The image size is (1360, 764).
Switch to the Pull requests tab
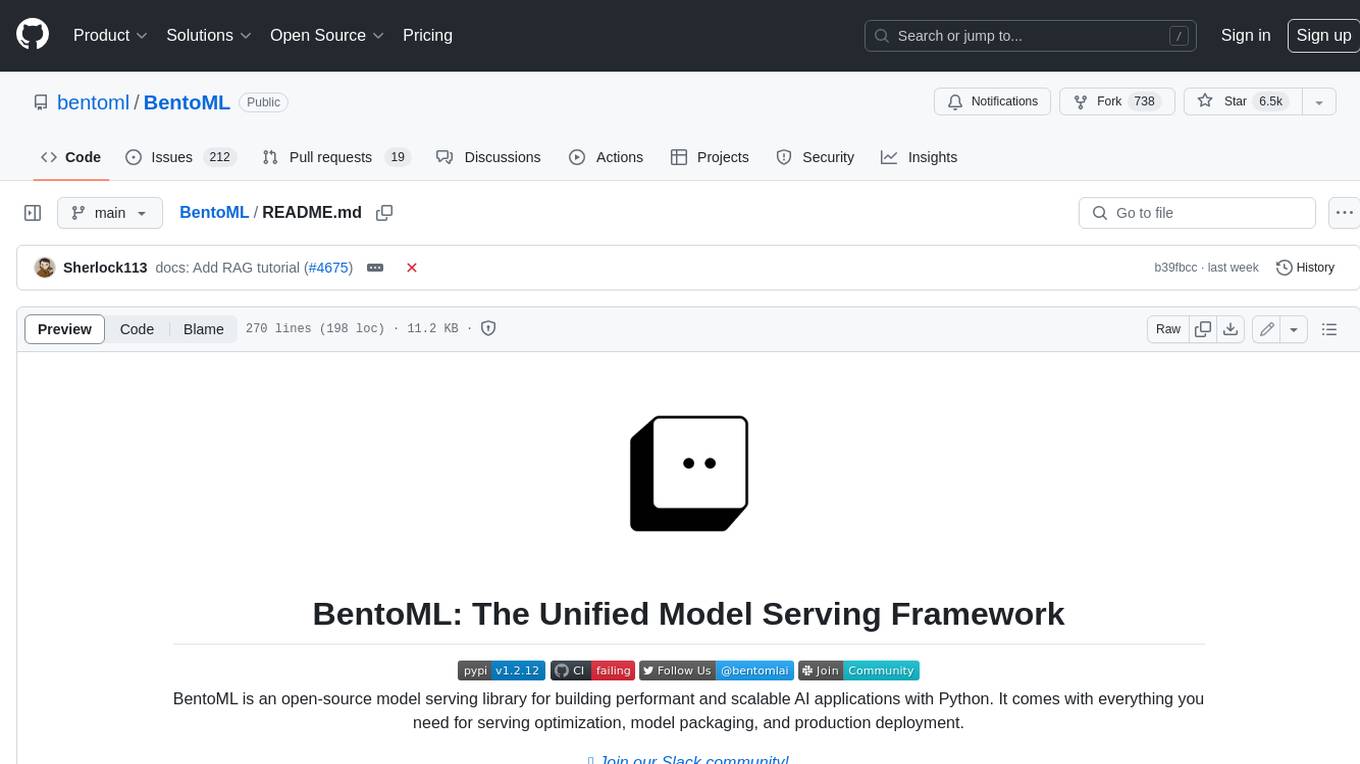336,157
